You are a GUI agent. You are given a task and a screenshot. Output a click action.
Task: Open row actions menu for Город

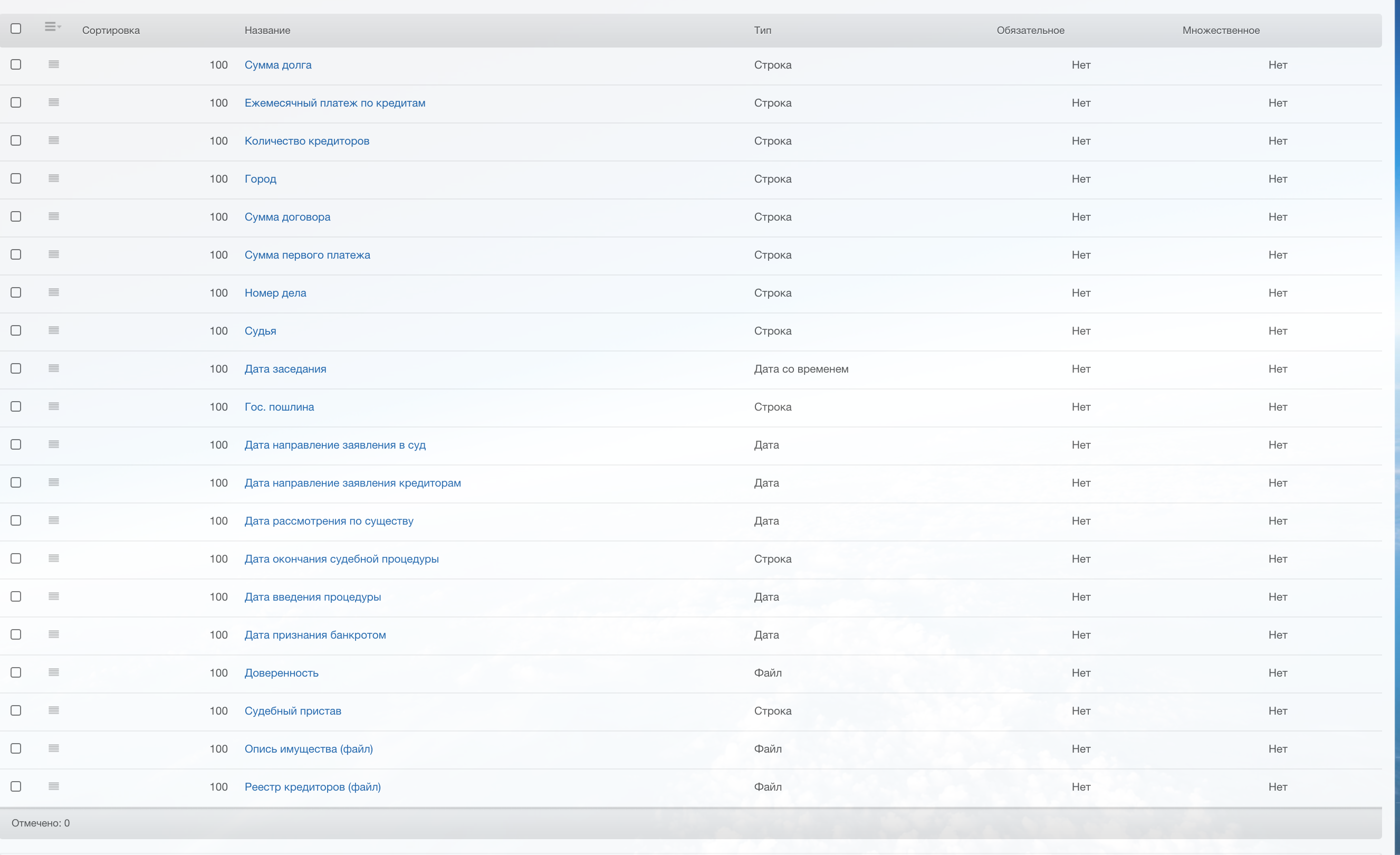point(54,178)
